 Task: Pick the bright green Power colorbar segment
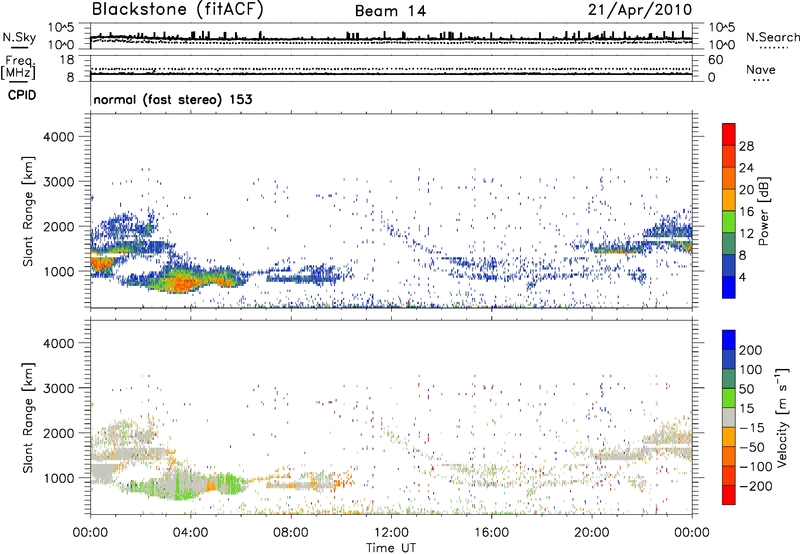pyautogui.click(x=729, y=222)
